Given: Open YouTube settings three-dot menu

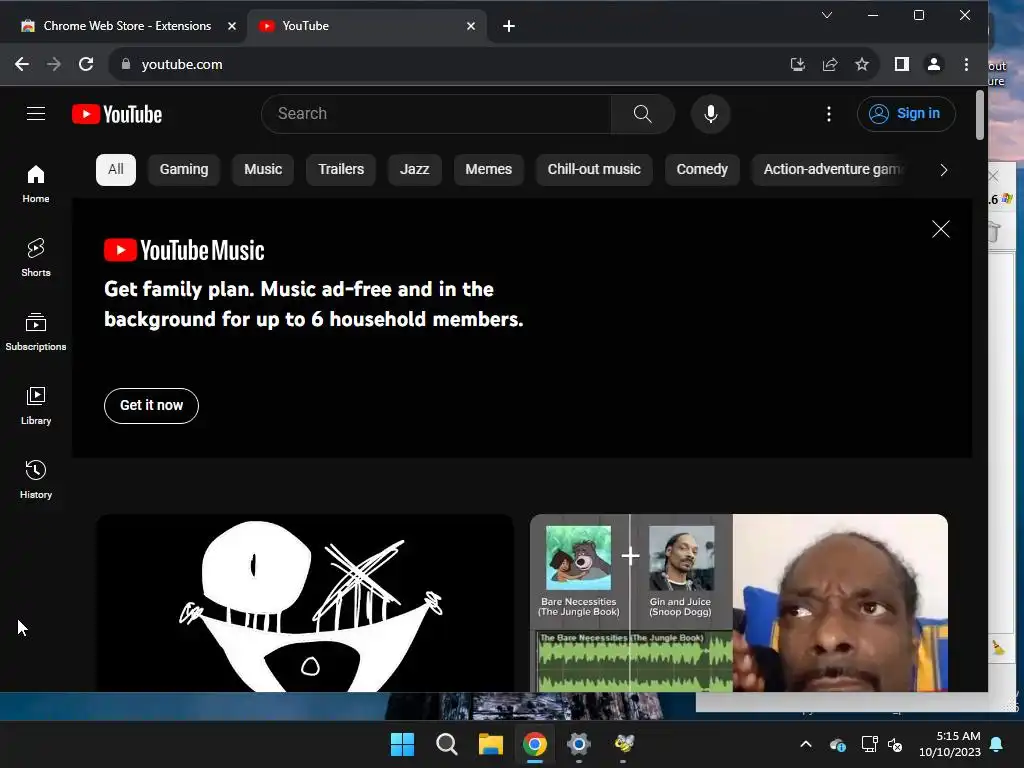Looking at the screenshot, I should [x=829, y=114].
